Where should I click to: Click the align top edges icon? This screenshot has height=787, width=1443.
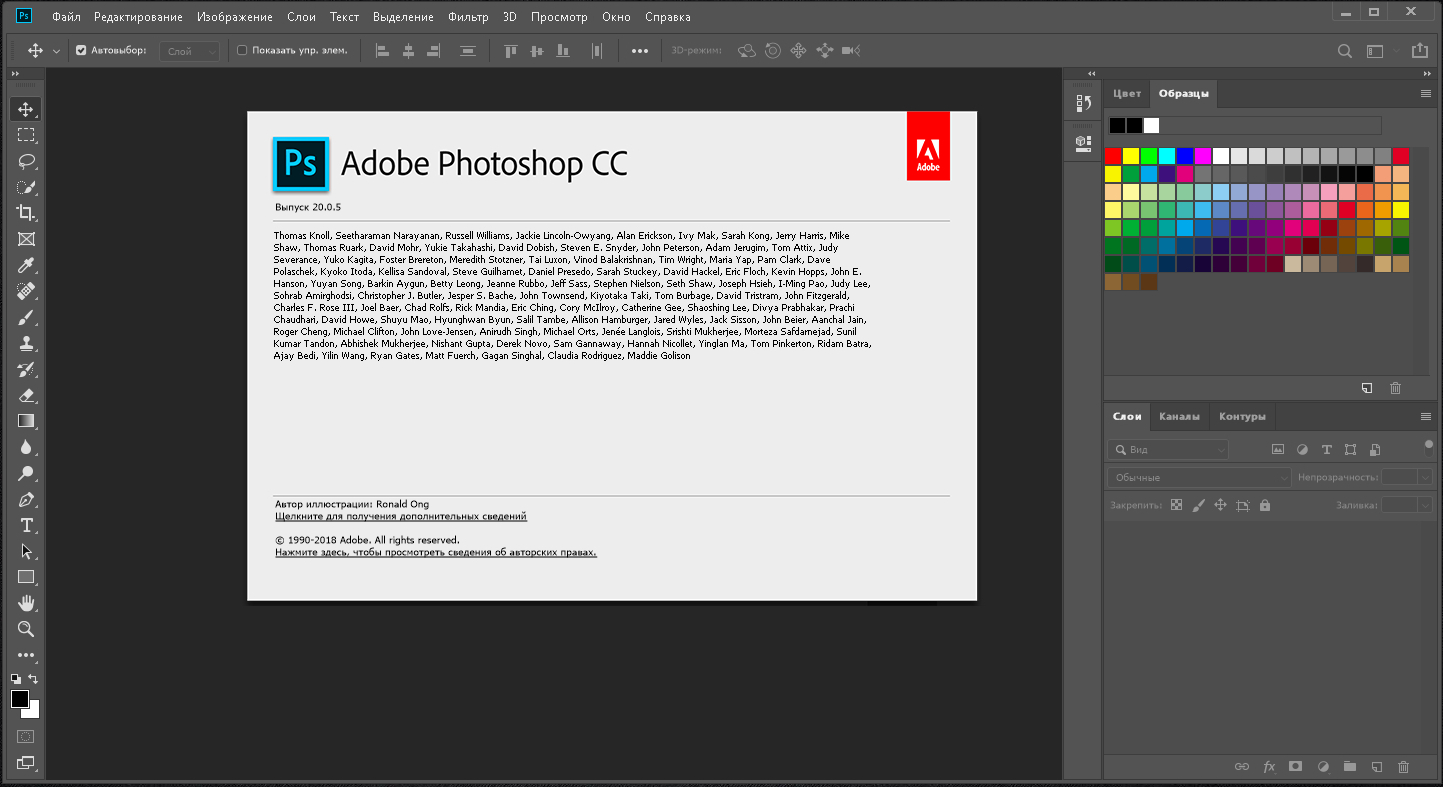[x=511, y=50]
